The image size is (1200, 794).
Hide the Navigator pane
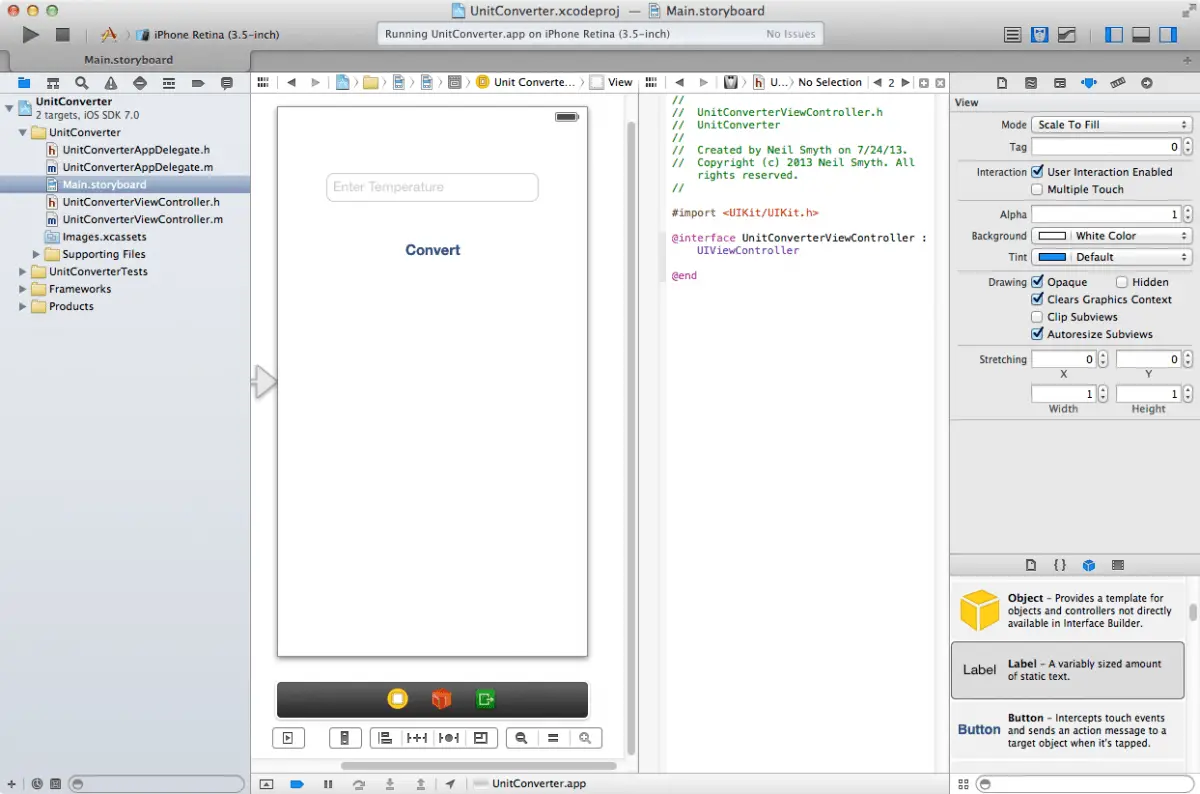click(x=1114, y=35)
